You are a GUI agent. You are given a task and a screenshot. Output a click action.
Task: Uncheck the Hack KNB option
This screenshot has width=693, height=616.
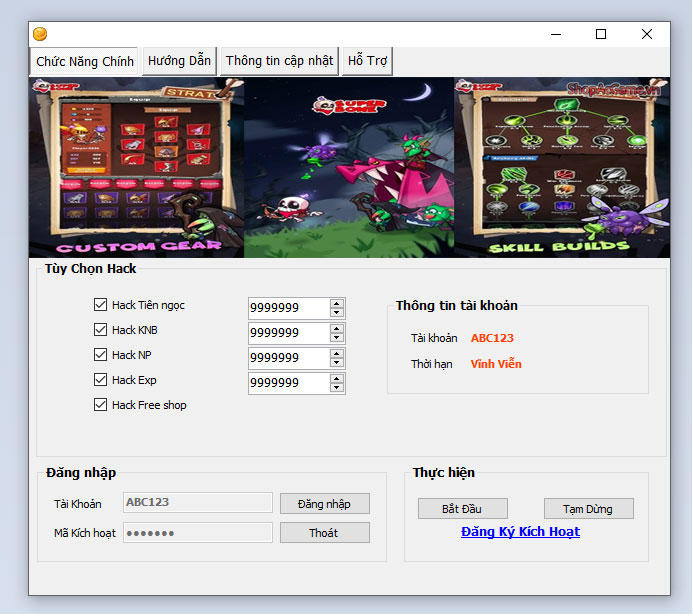(x=100, y=330)
